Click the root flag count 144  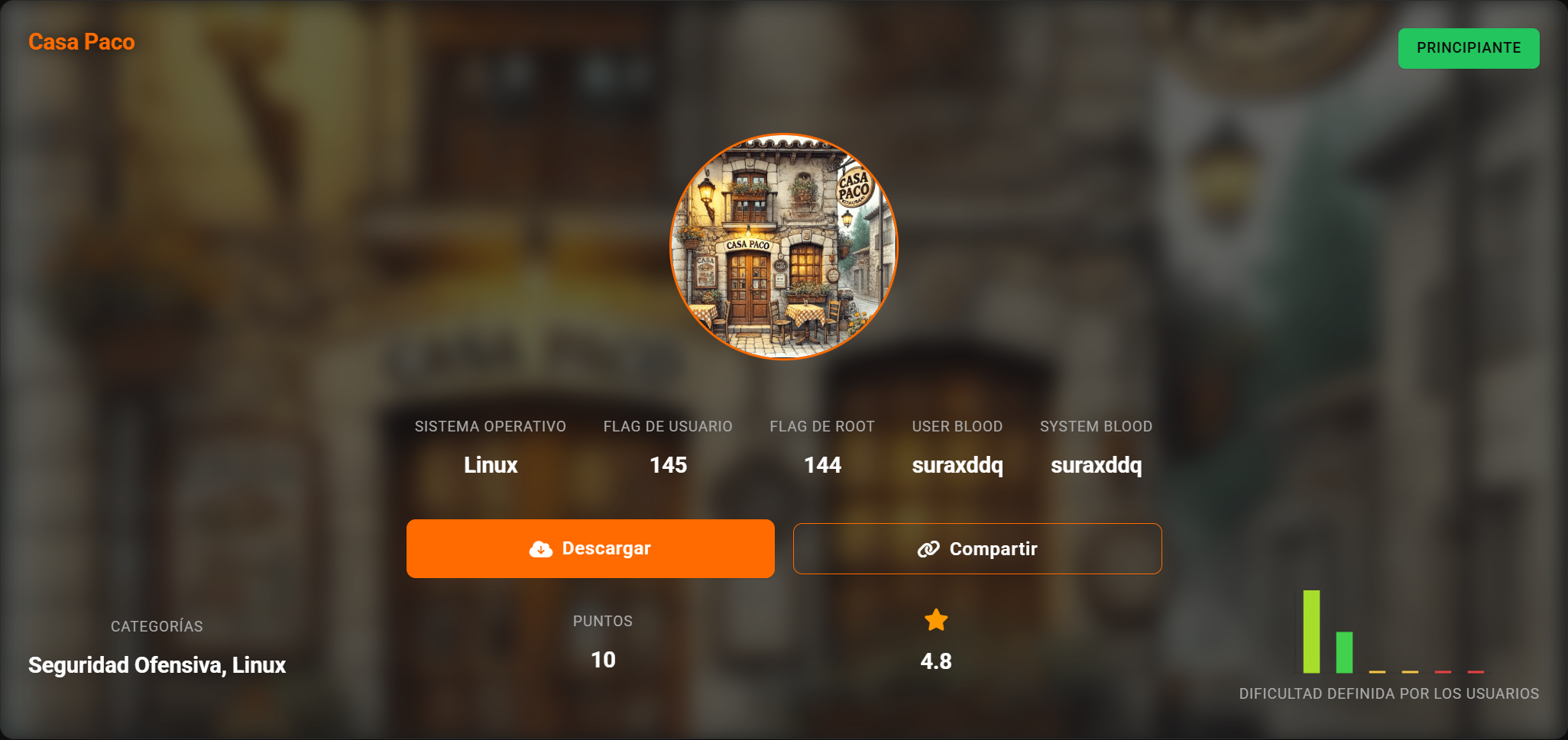[822, 465]
